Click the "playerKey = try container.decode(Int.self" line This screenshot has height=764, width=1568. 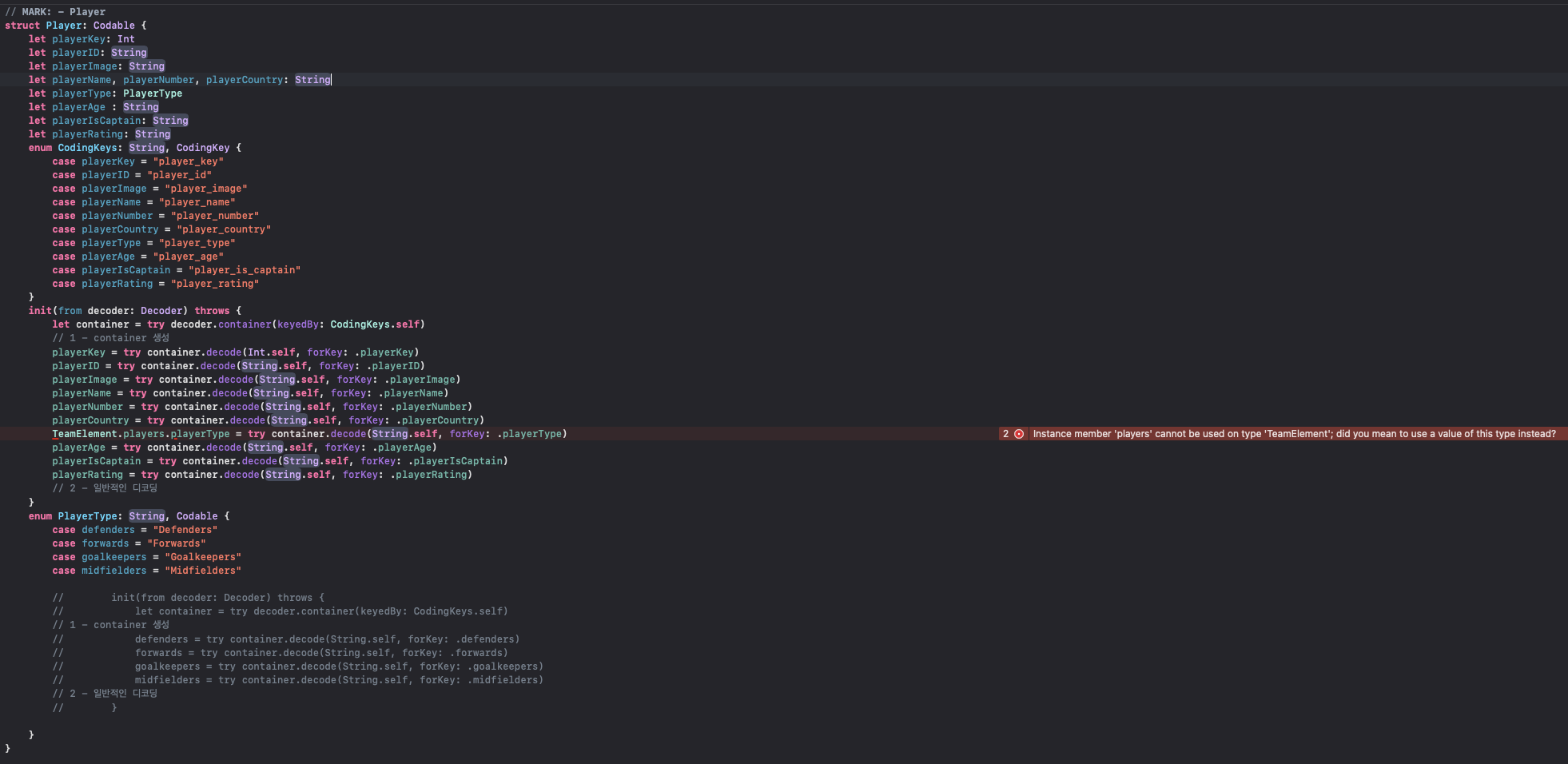click(x=236, y=352)
